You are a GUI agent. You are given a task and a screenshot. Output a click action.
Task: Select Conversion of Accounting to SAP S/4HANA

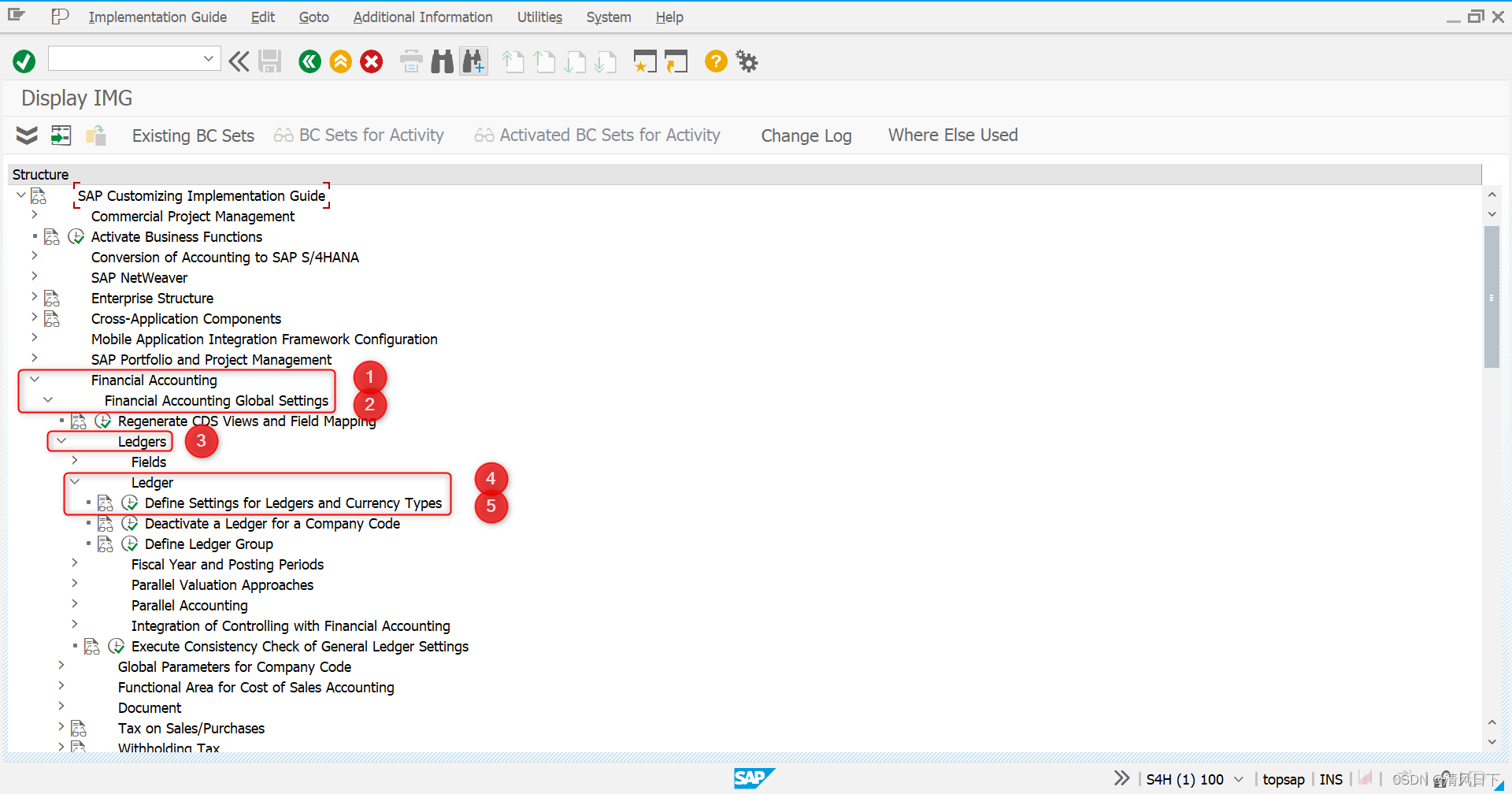pyautogui.click(x=225, y=258)
